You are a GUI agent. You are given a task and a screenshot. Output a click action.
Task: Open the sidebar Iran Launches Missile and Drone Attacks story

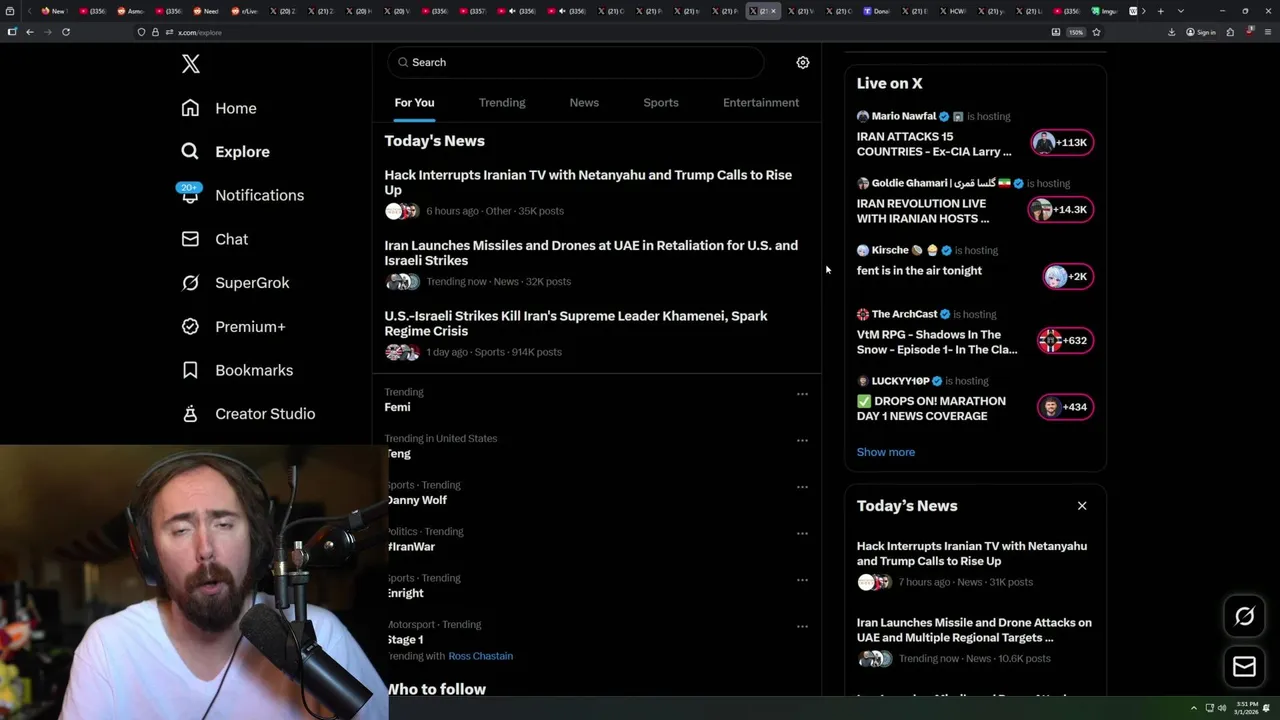tap(974, 630)
